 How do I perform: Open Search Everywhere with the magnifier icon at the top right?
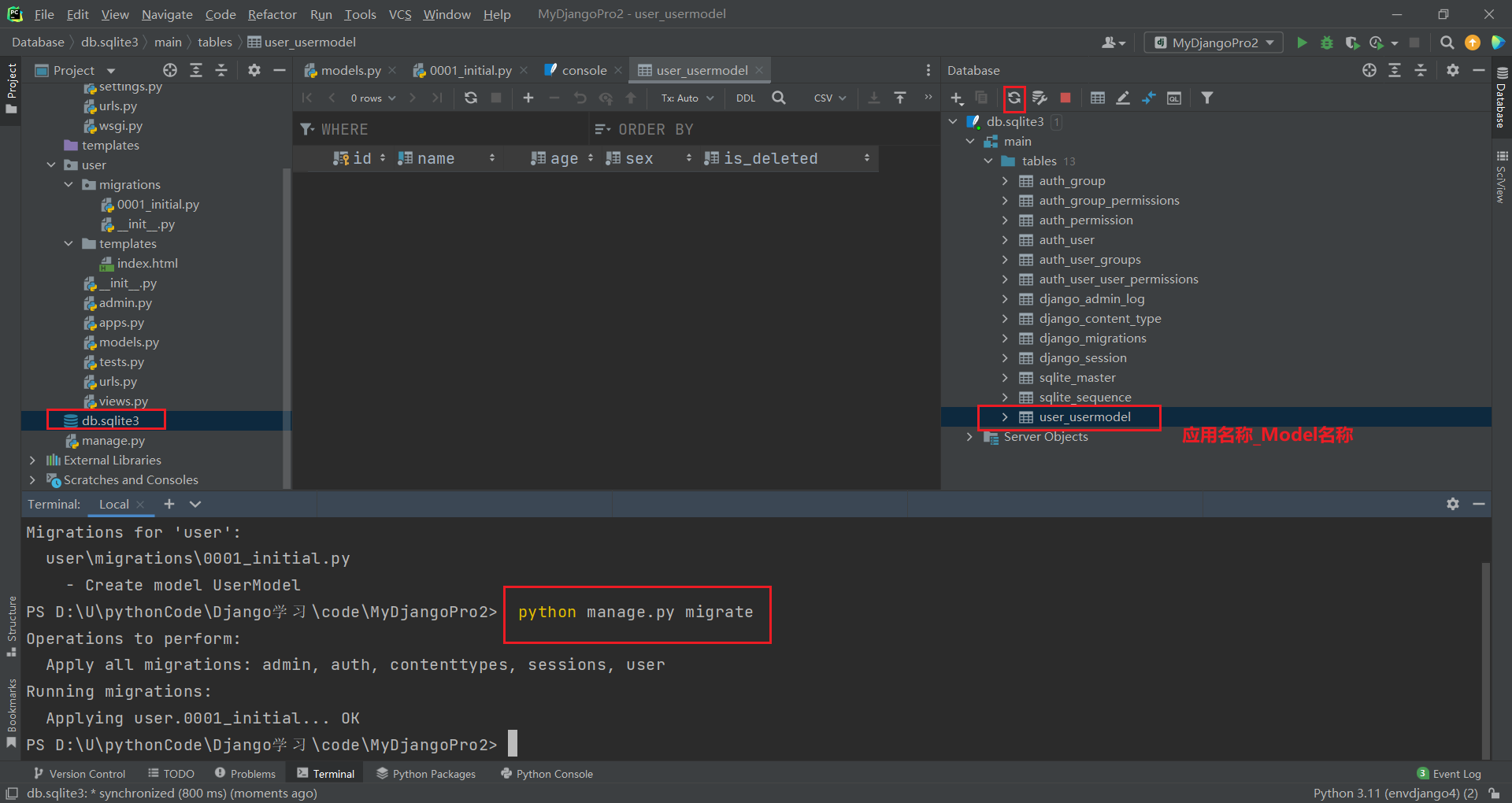click(x=1447, y=43)
